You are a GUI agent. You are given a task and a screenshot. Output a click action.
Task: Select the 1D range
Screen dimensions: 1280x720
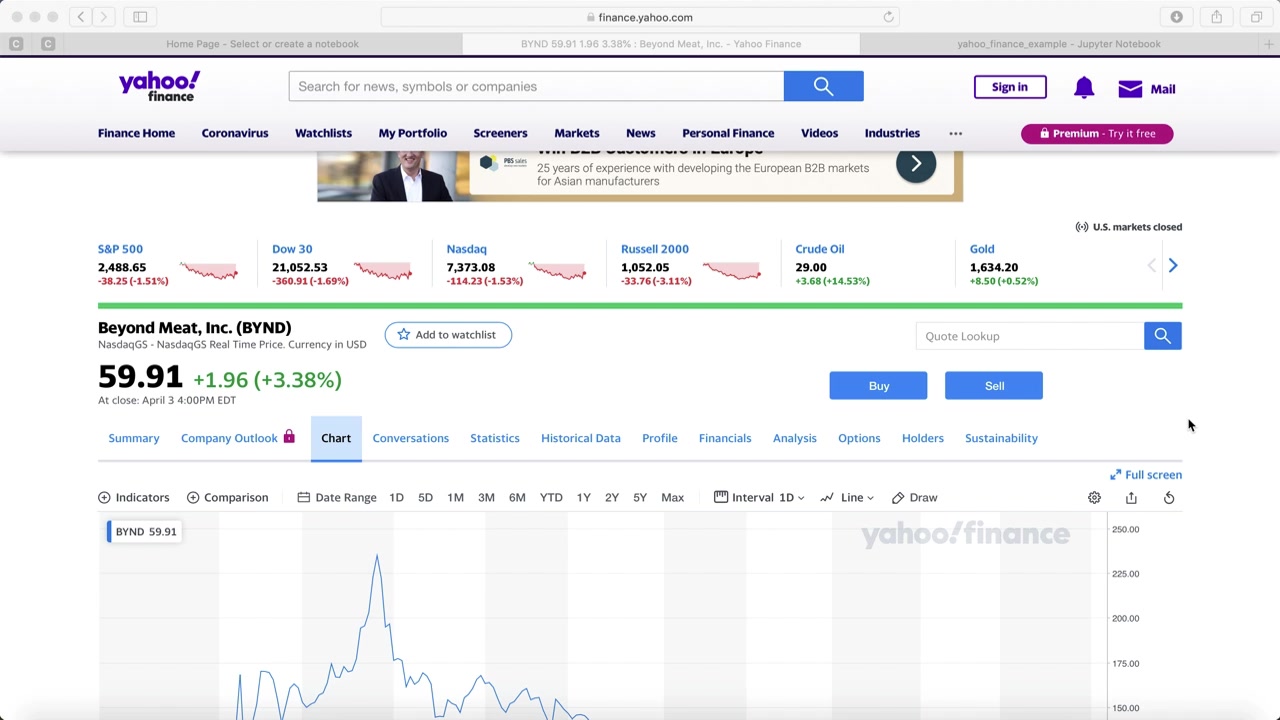(396, 497)
